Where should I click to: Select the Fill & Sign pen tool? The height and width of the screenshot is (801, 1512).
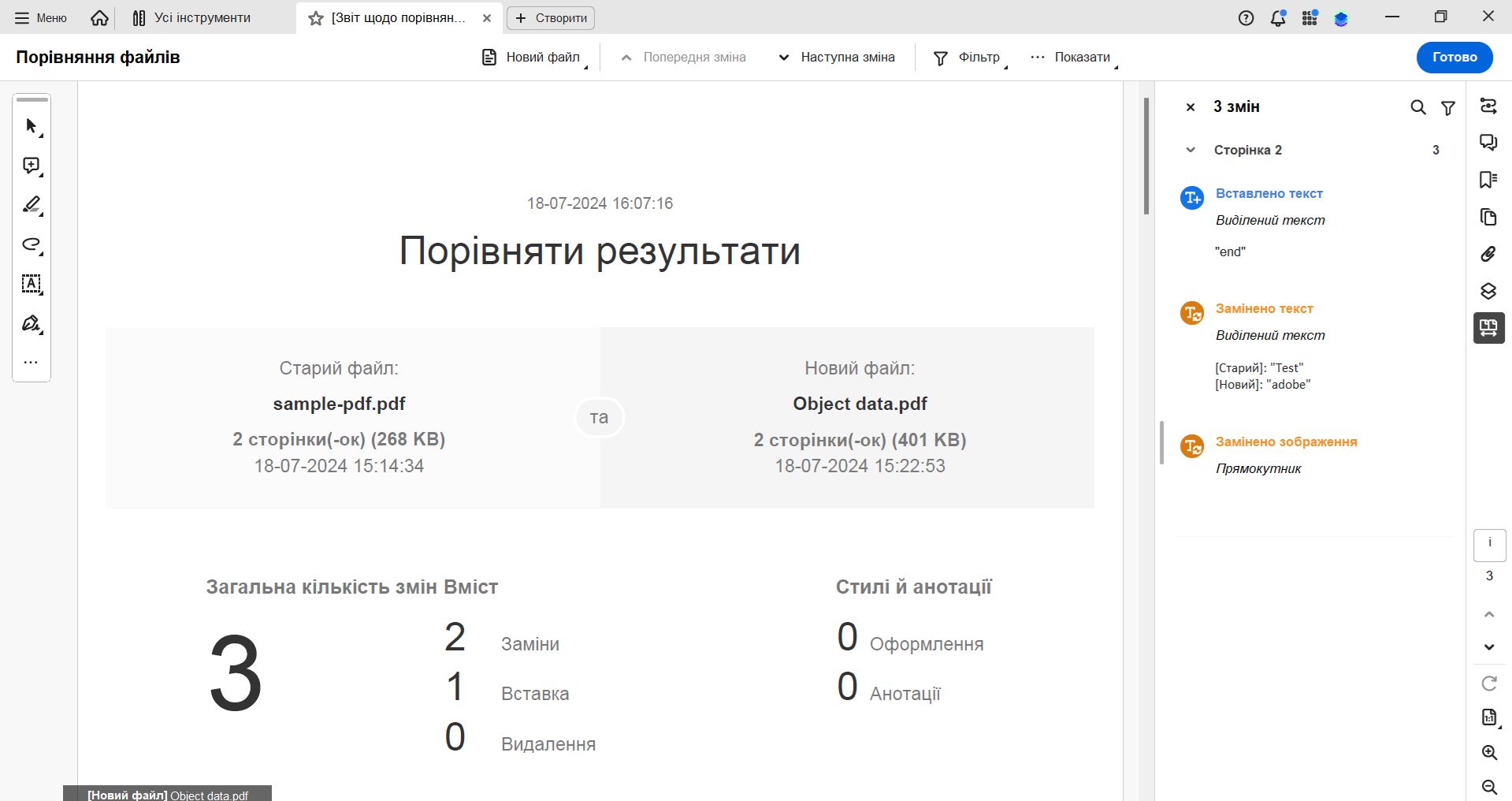[x=32, y=324]
